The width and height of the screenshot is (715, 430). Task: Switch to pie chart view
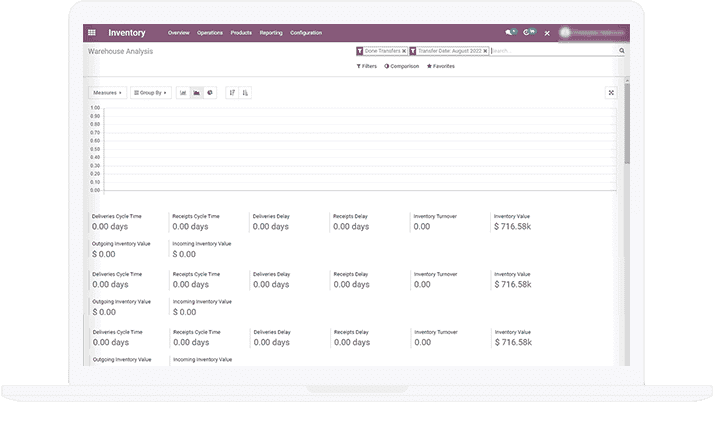[x=210, y=92]
